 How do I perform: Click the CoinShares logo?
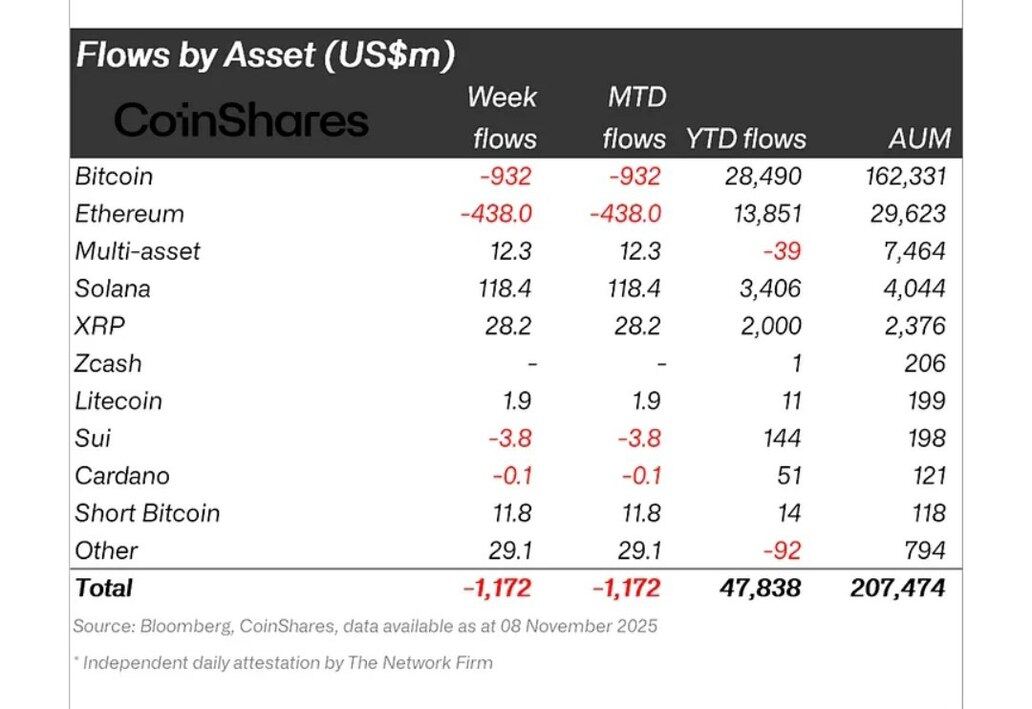[241, 121]
